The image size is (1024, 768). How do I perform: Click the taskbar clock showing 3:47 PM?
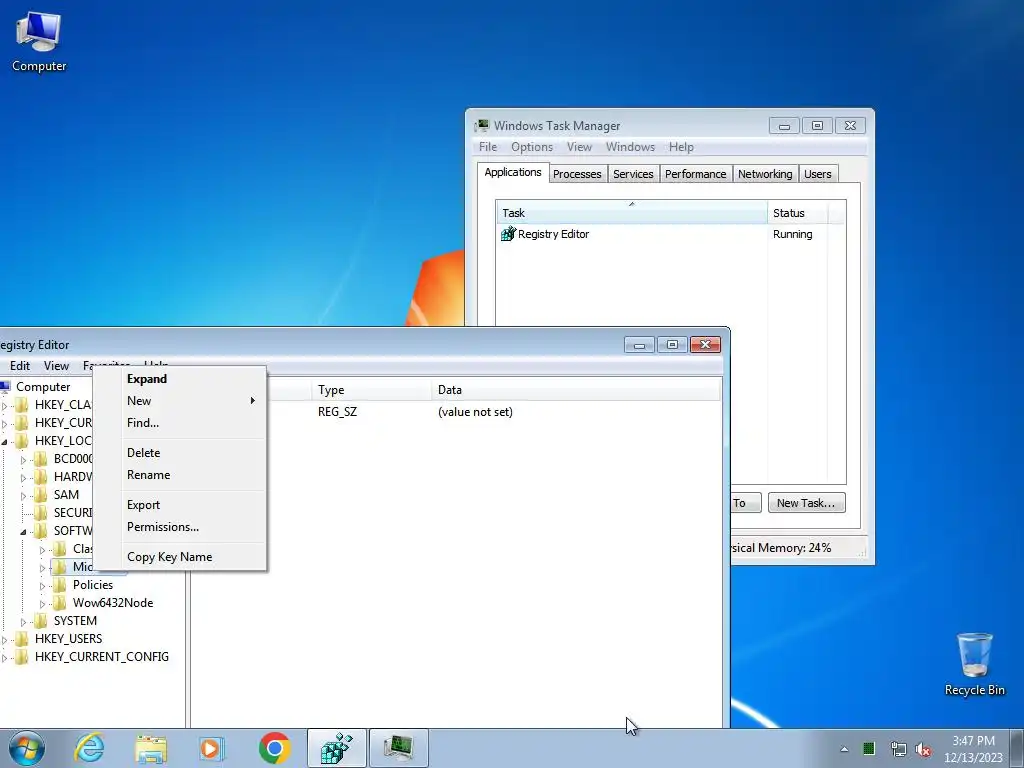click(x=973, y=749)
